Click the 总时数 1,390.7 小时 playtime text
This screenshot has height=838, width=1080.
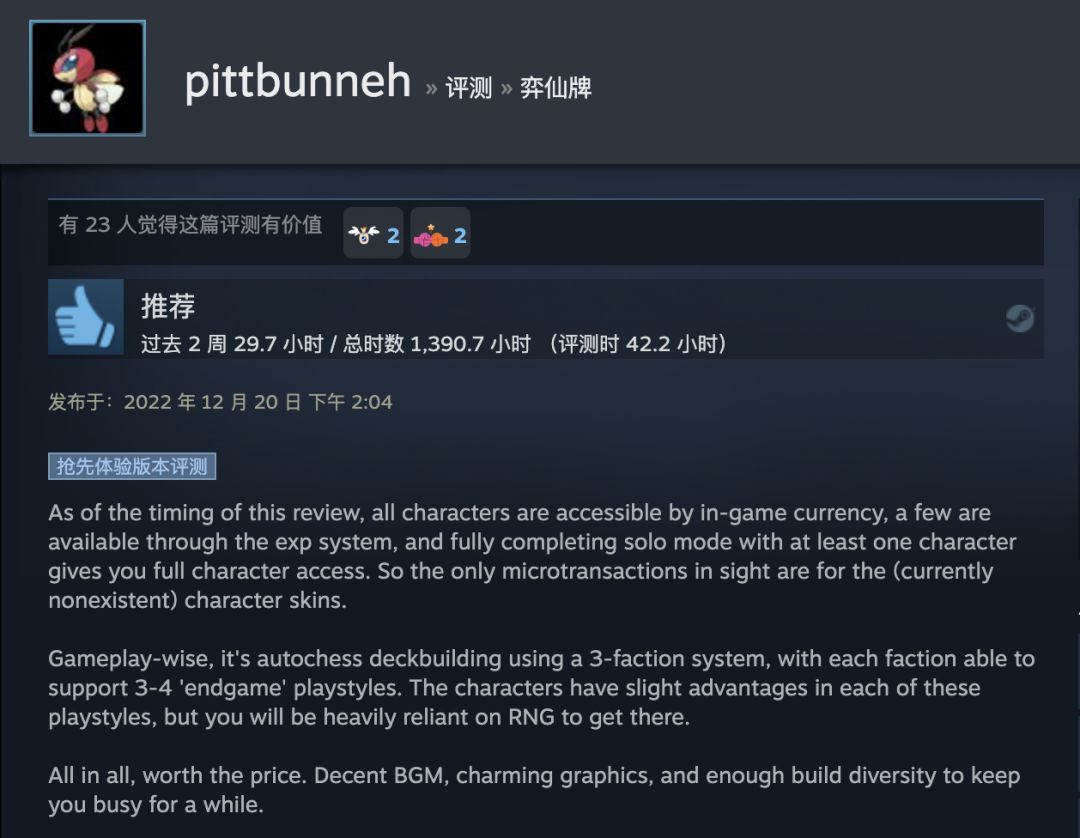coord(437,344)
